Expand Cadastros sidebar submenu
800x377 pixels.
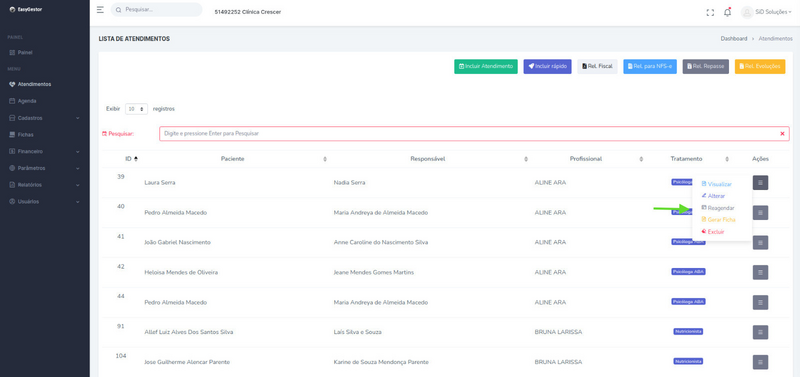click(x=45, y=118)
